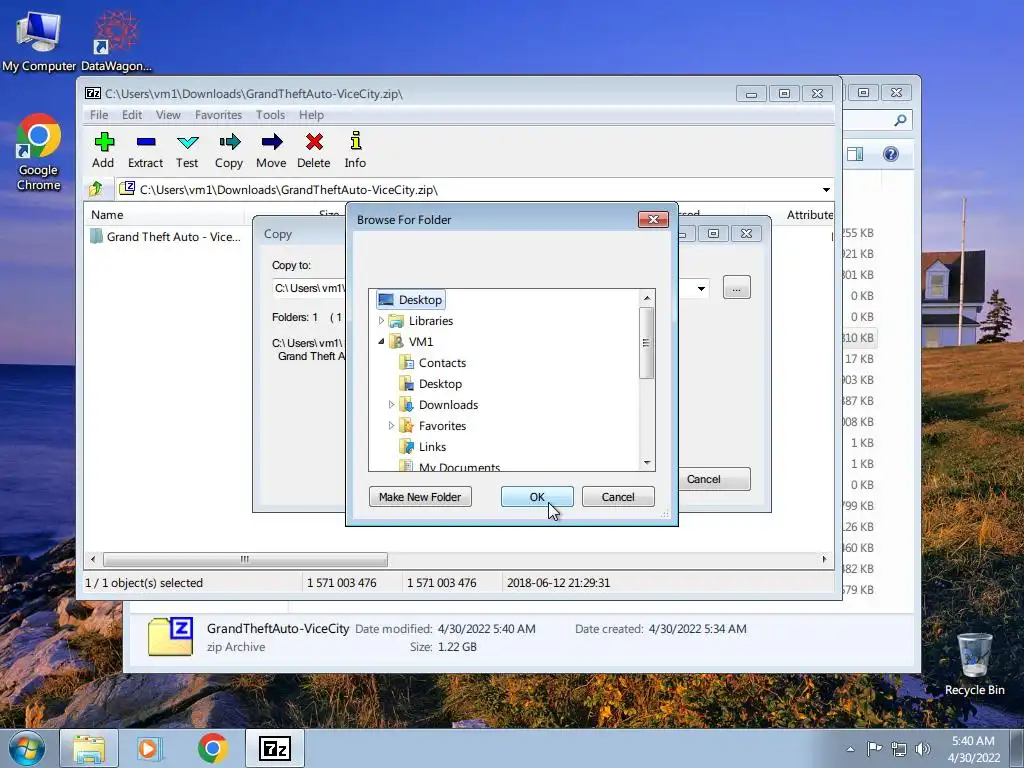Open the Help menu
This screenshot has height=768, width=1024.
coord(312,115)
